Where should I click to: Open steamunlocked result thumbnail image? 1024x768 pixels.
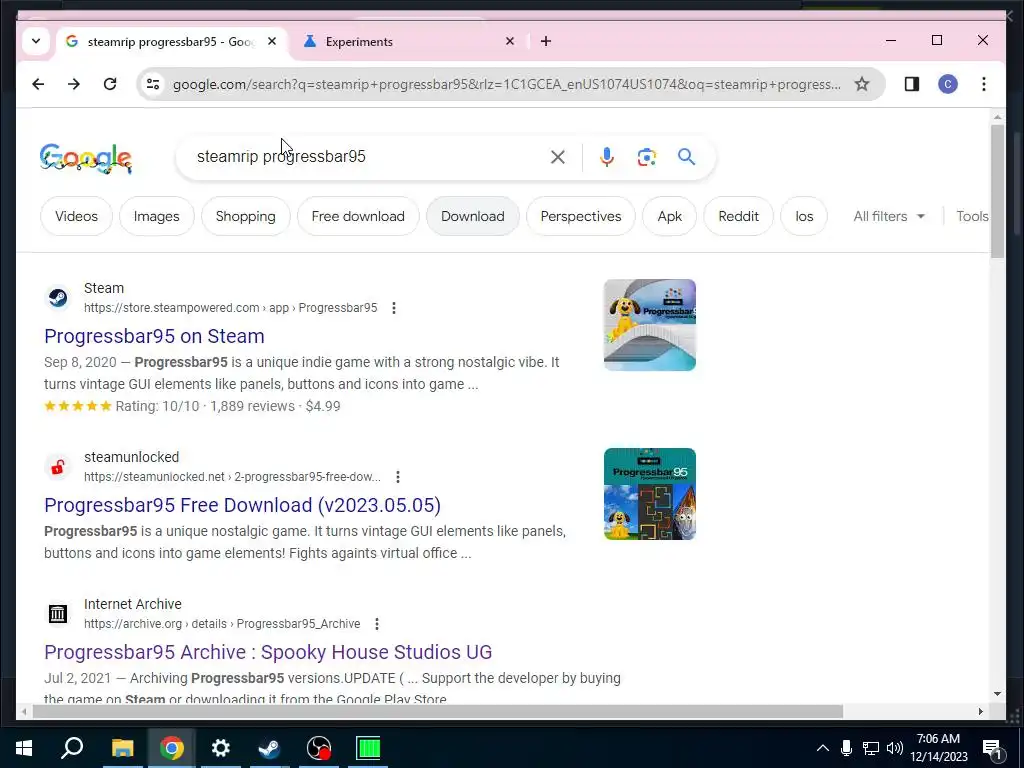pos(650,494)
